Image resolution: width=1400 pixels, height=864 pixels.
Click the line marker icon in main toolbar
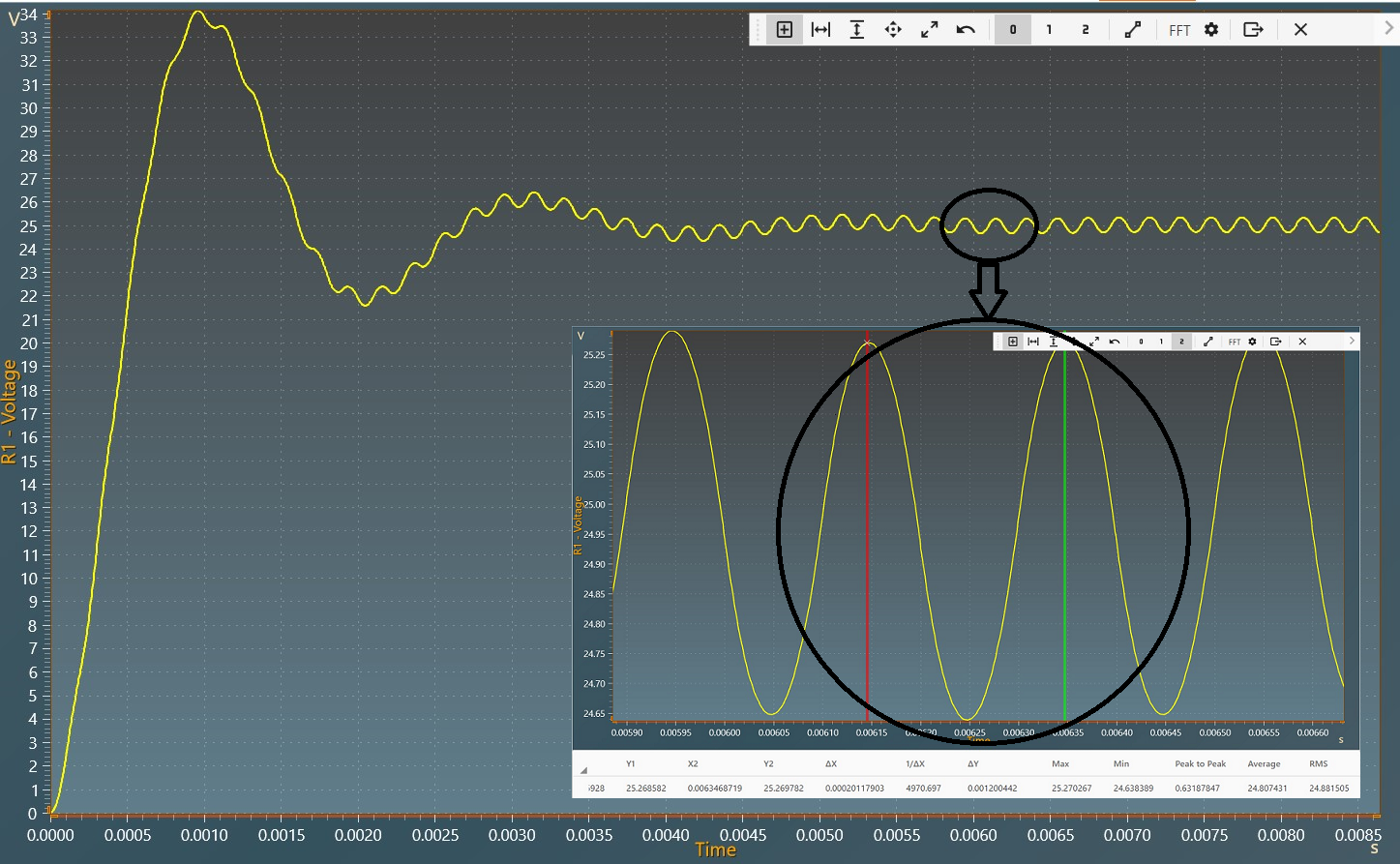click(1132, 30)
